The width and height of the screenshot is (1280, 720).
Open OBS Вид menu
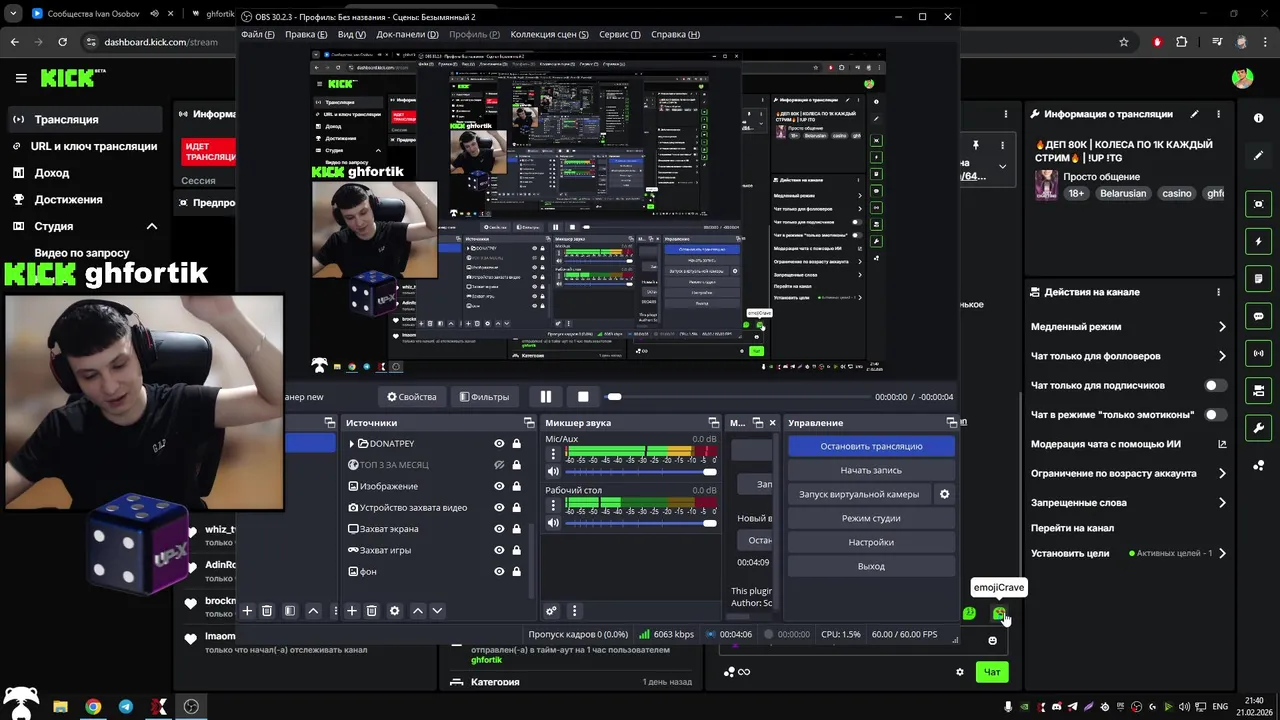(x=351, y=34)
